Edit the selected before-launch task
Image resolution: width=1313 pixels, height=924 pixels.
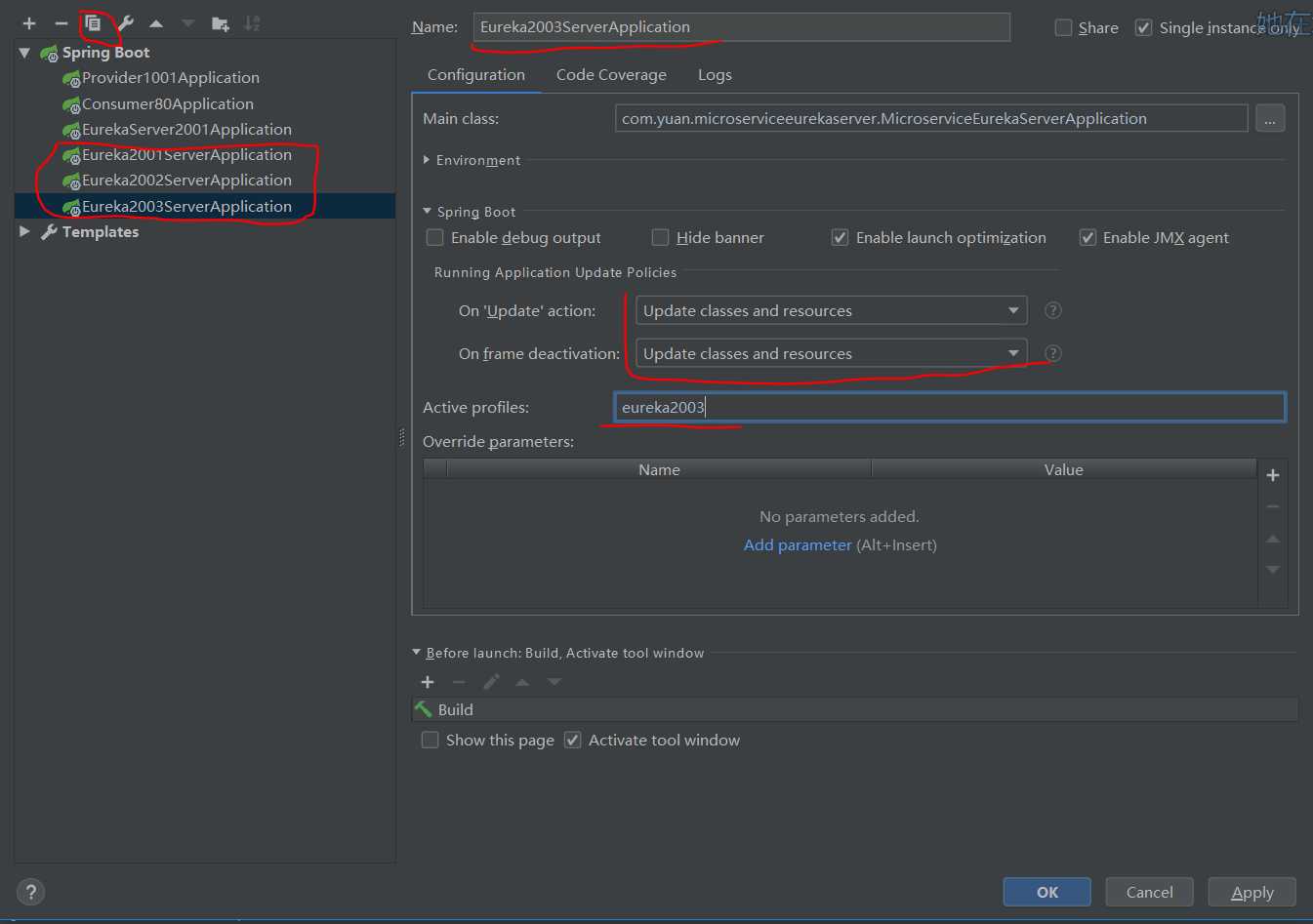pos(491,682)
